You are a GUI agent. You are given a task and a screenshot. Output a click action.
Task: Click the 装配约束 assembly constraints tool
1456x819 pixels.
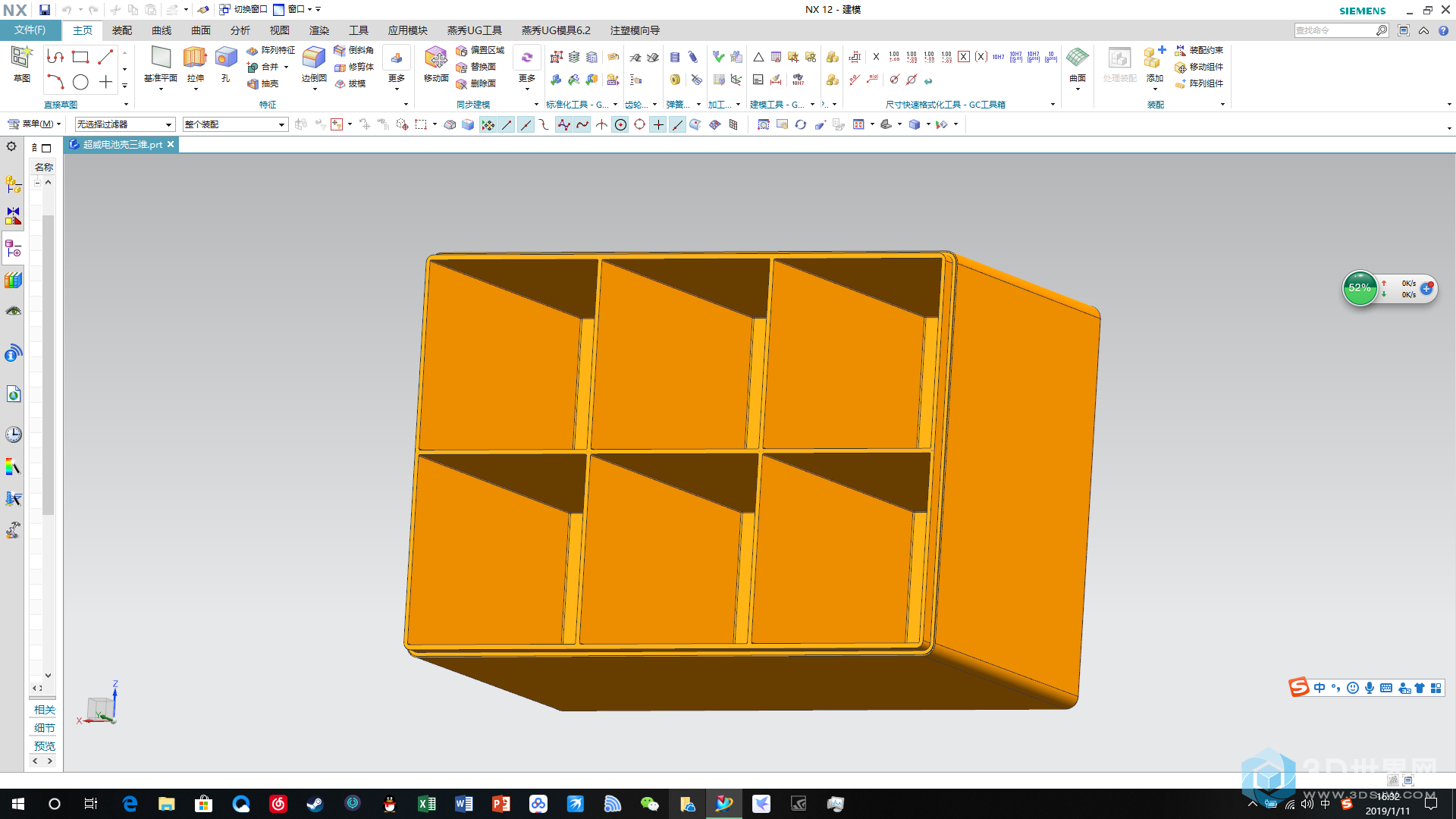point(1199,50)
